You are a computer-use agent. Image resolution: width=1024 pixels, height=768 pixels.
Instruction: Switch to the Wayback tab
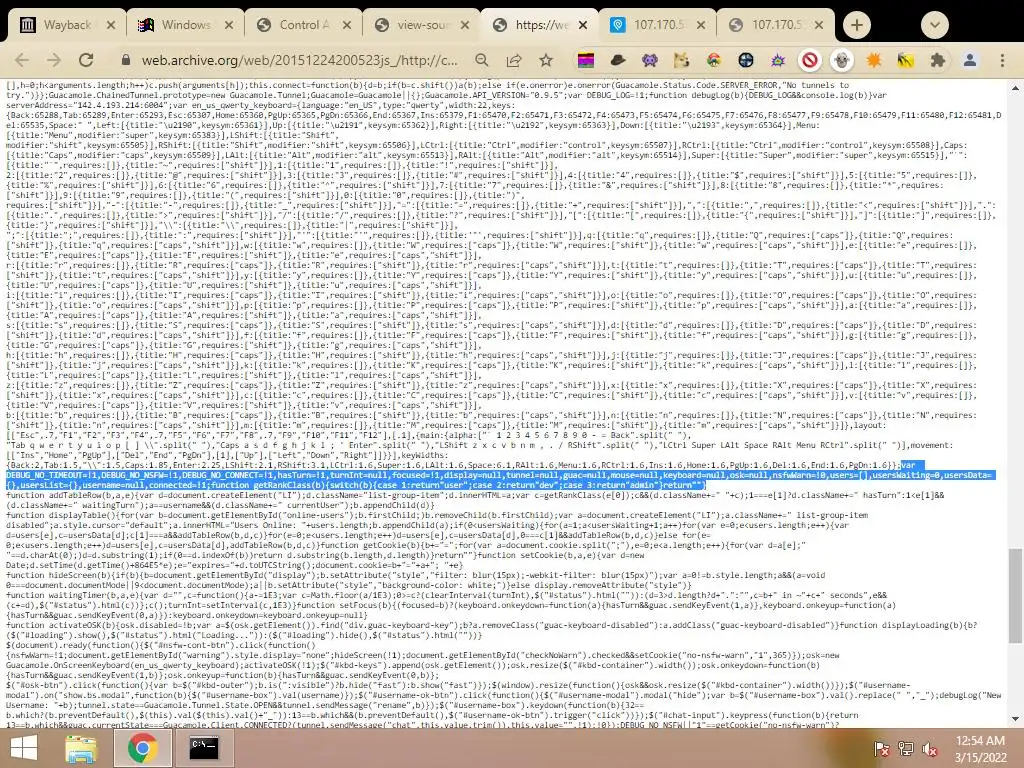(x=65, y=25)
